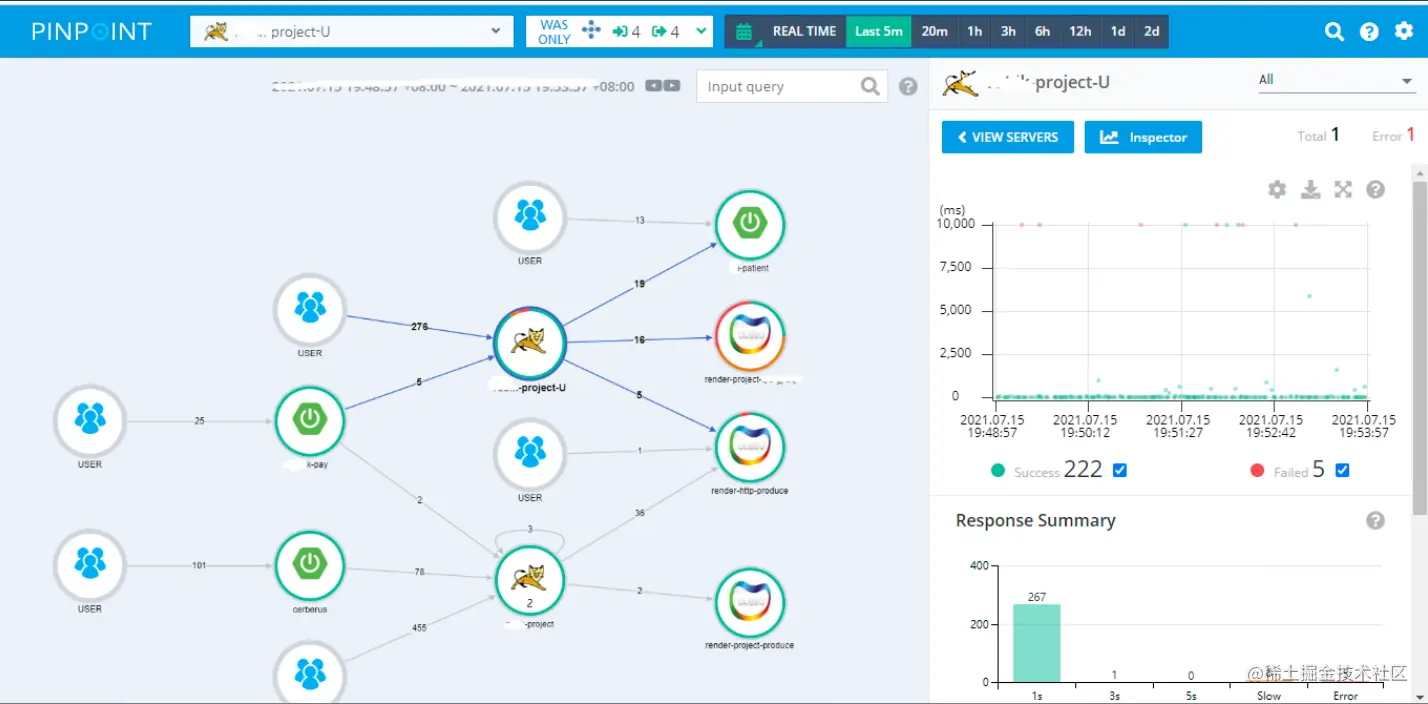
Task: Click the right panel scrollbar up arrow
Action: click(1420, 173)
